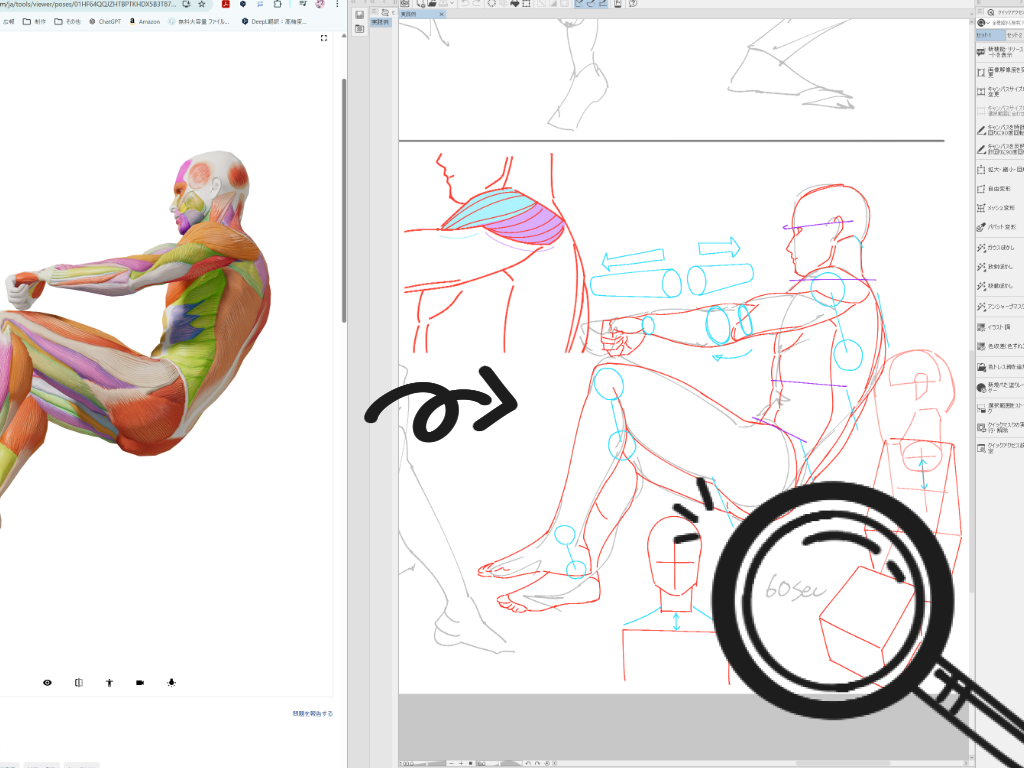This screenshot has height=768, width=1024.
Task: Open the 無料大容量 ファイル bookmark
Action: point(199,22)
